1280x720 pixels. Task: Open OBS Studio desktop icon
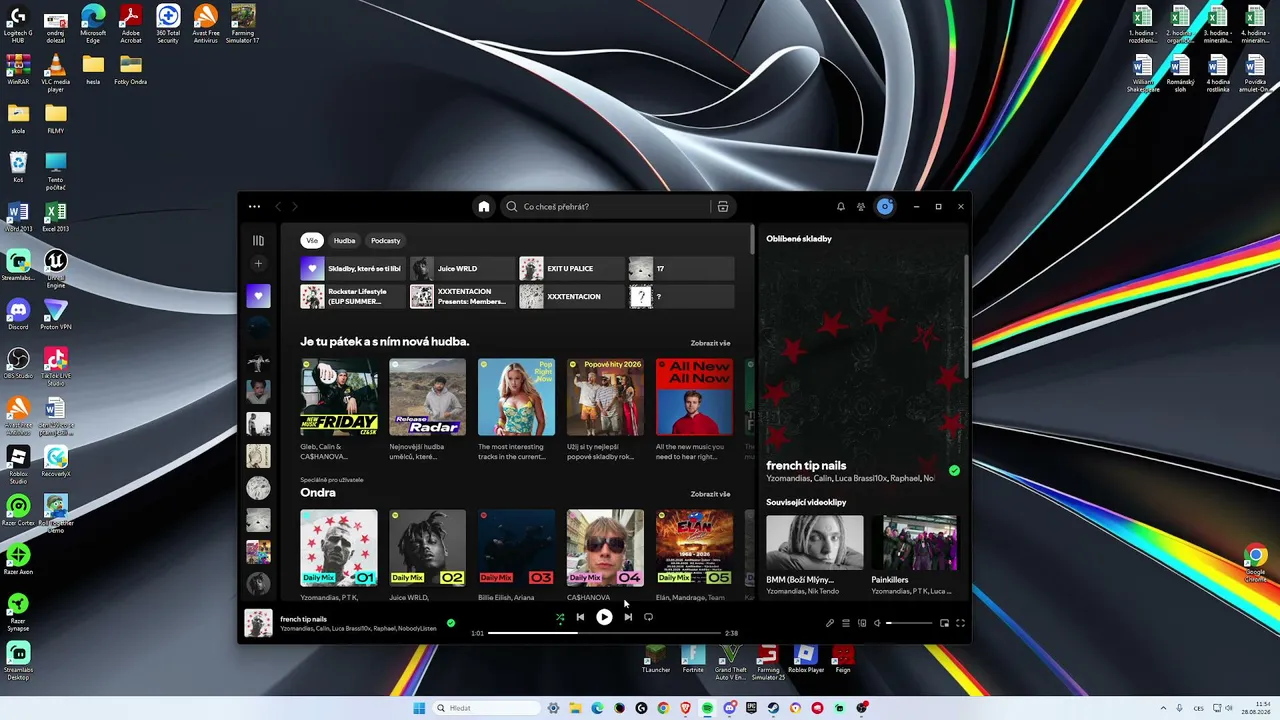click(x=18, y=363)
